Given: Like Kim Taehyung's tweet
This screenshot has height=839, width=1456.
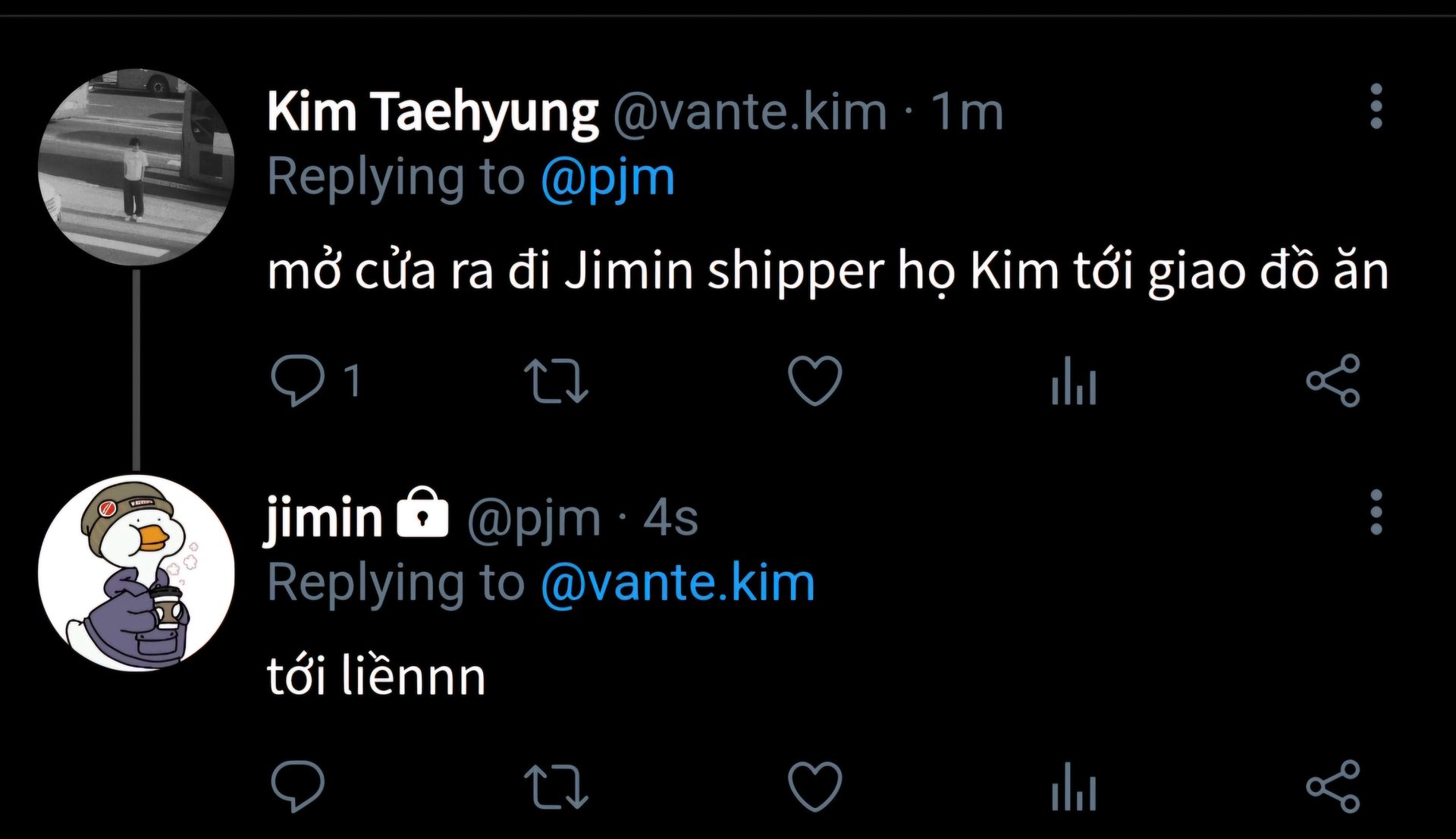Looking at the screenshot, I should pyautogui.click(x=815, y=380).
